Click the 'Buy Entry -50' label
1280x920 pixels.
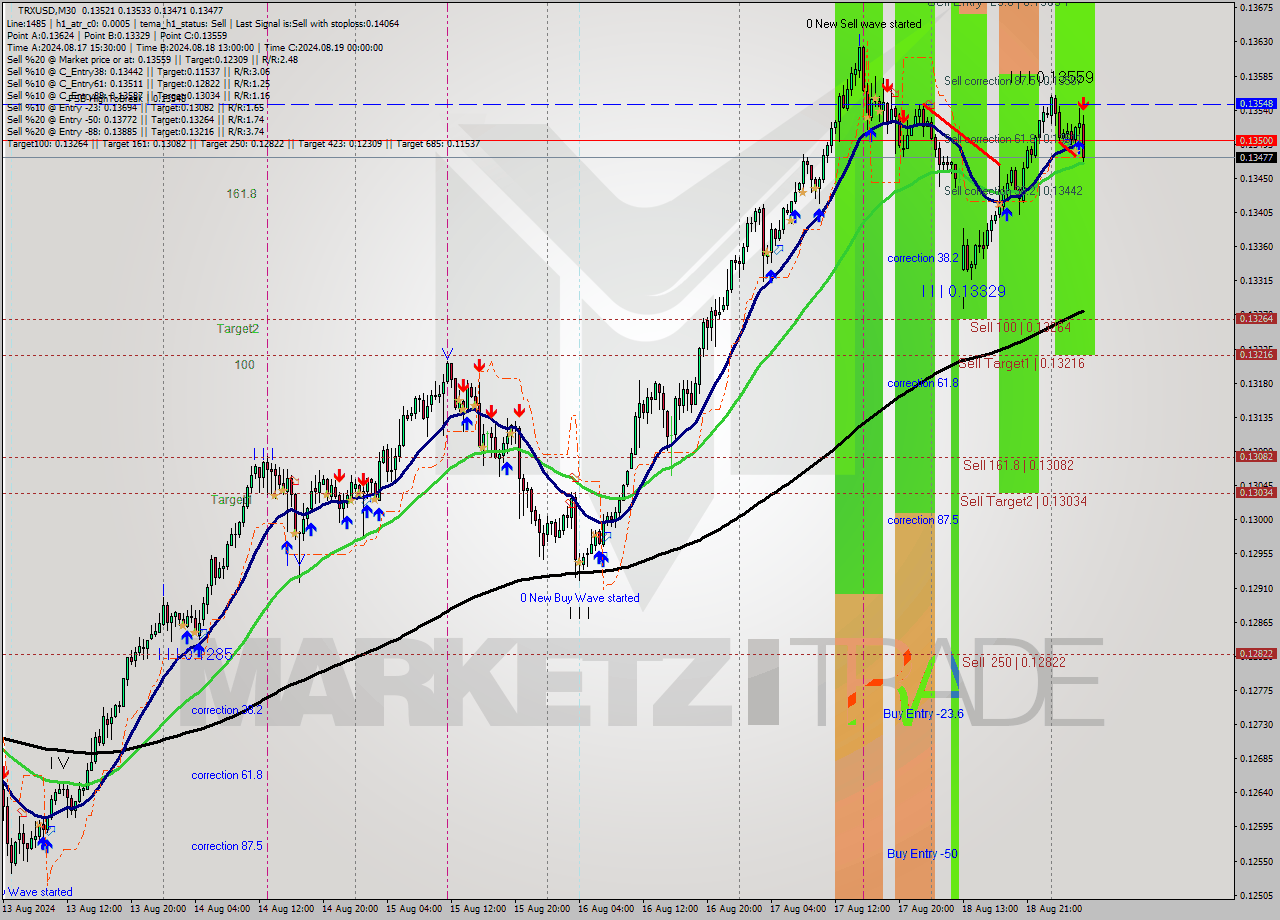click(x=922, y=853)
